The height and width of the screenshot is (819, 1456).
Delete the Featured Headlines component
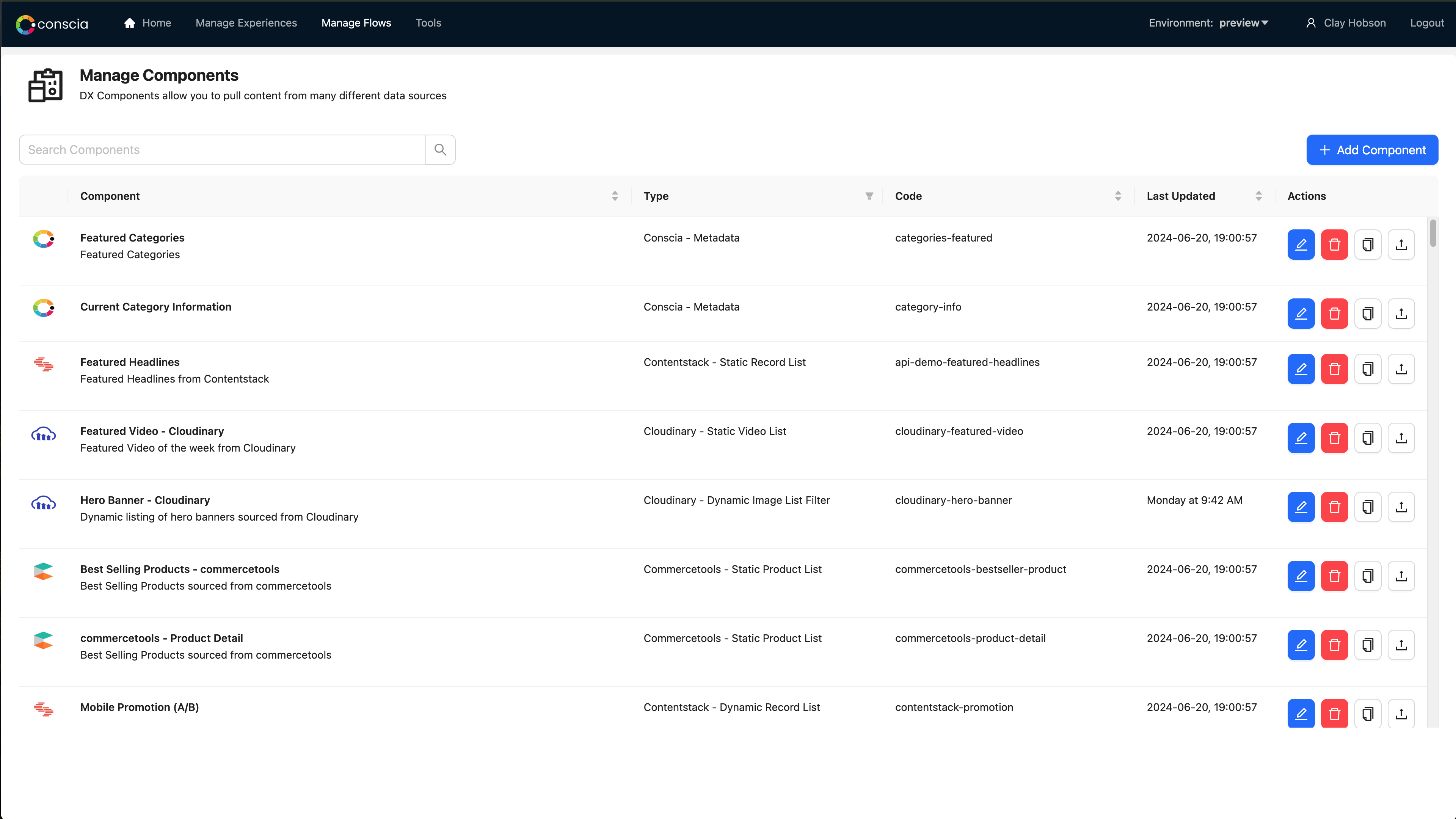pos(1334,369)
